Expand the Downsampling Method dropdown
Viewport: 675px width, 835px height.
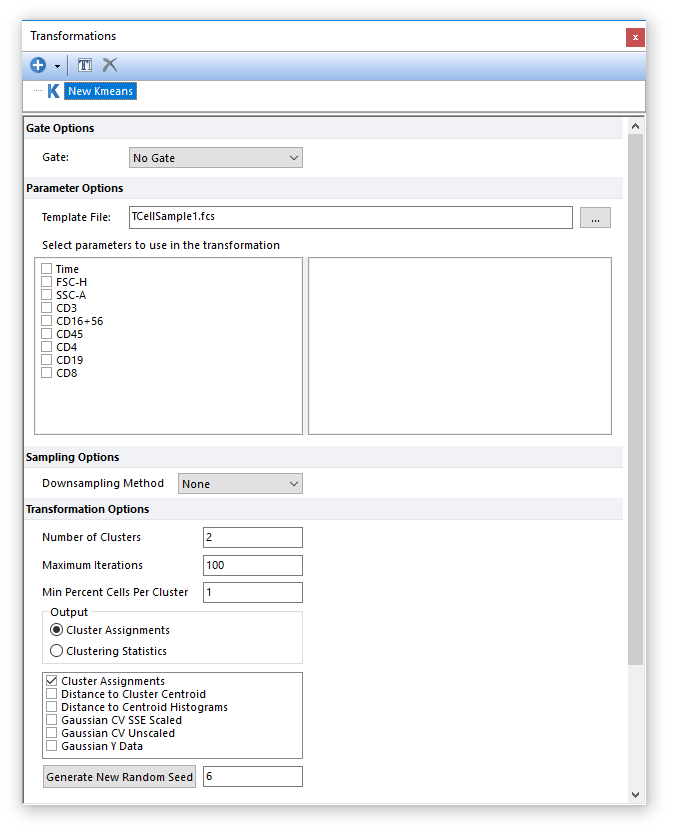click(x=240, y=484)
